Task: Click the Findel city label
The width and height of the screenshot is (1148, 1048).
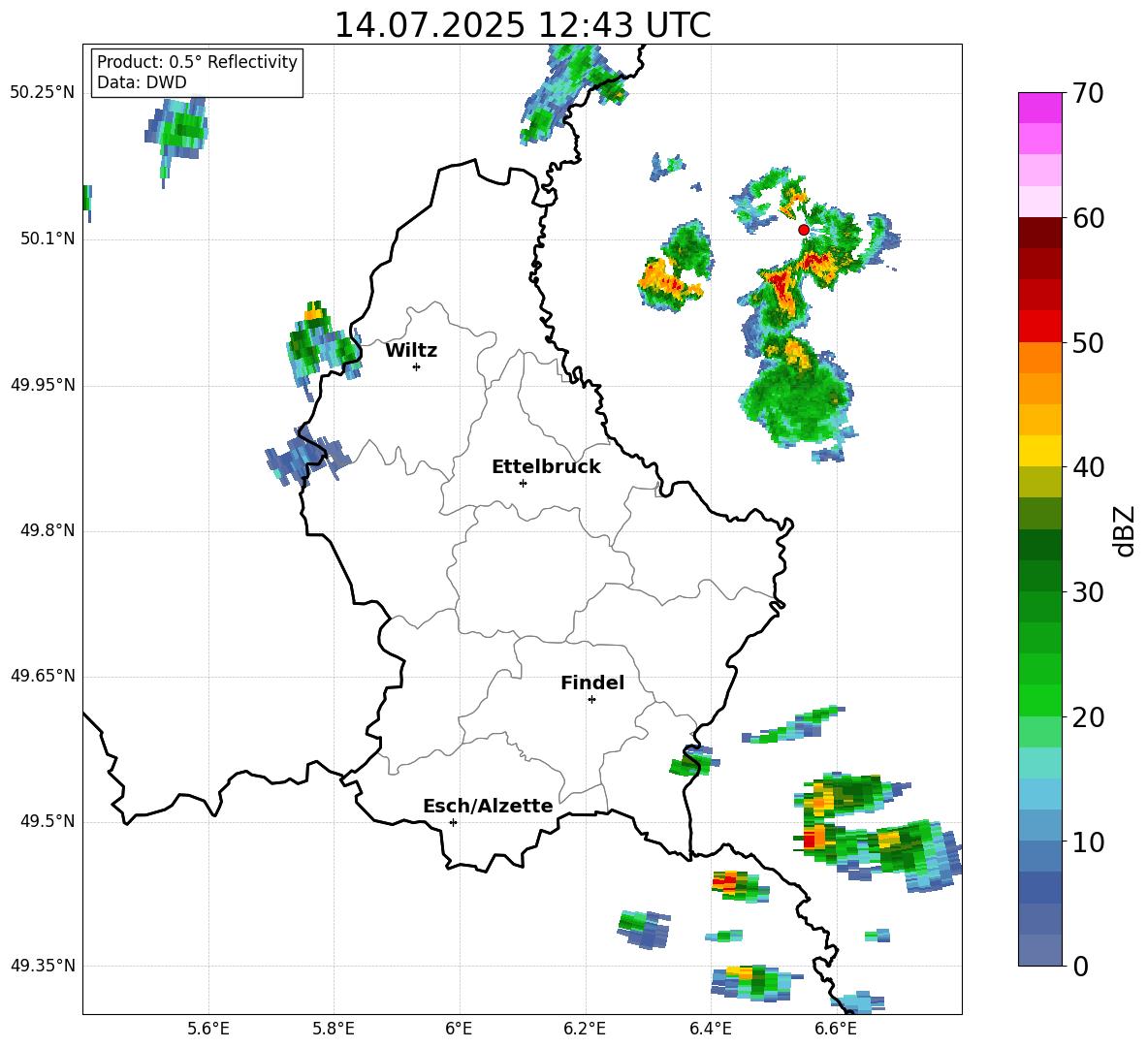Action: point(592,683)
